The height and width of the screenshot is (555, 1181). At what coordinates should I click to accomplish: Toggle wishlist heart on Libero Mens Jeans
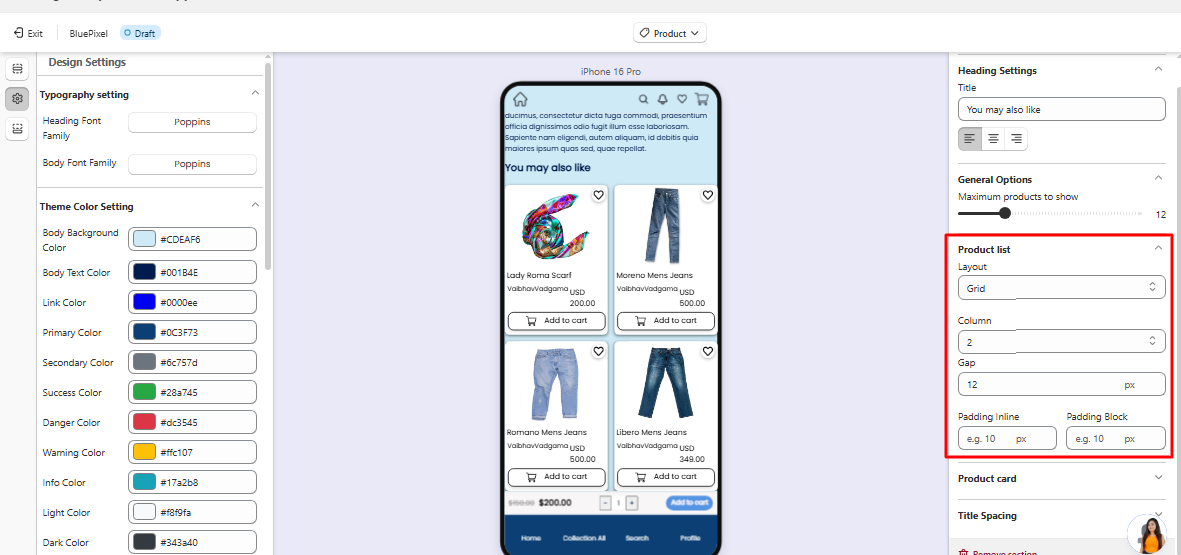pos(707,351)
